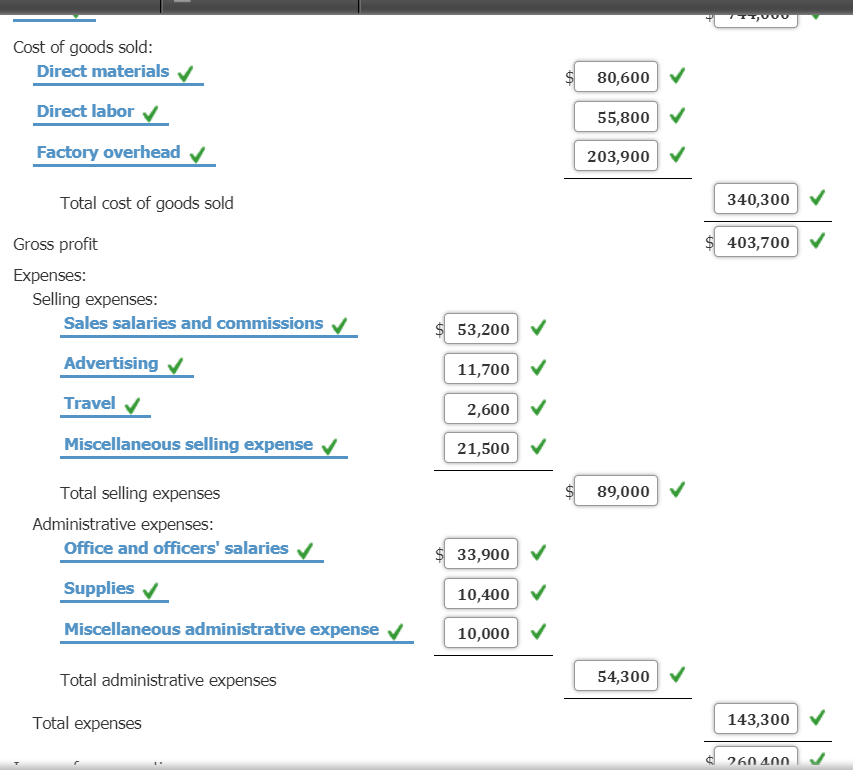The image size is (853, 781).
Task: Click the green check beside 55,800
Action: tap(677, 115)
